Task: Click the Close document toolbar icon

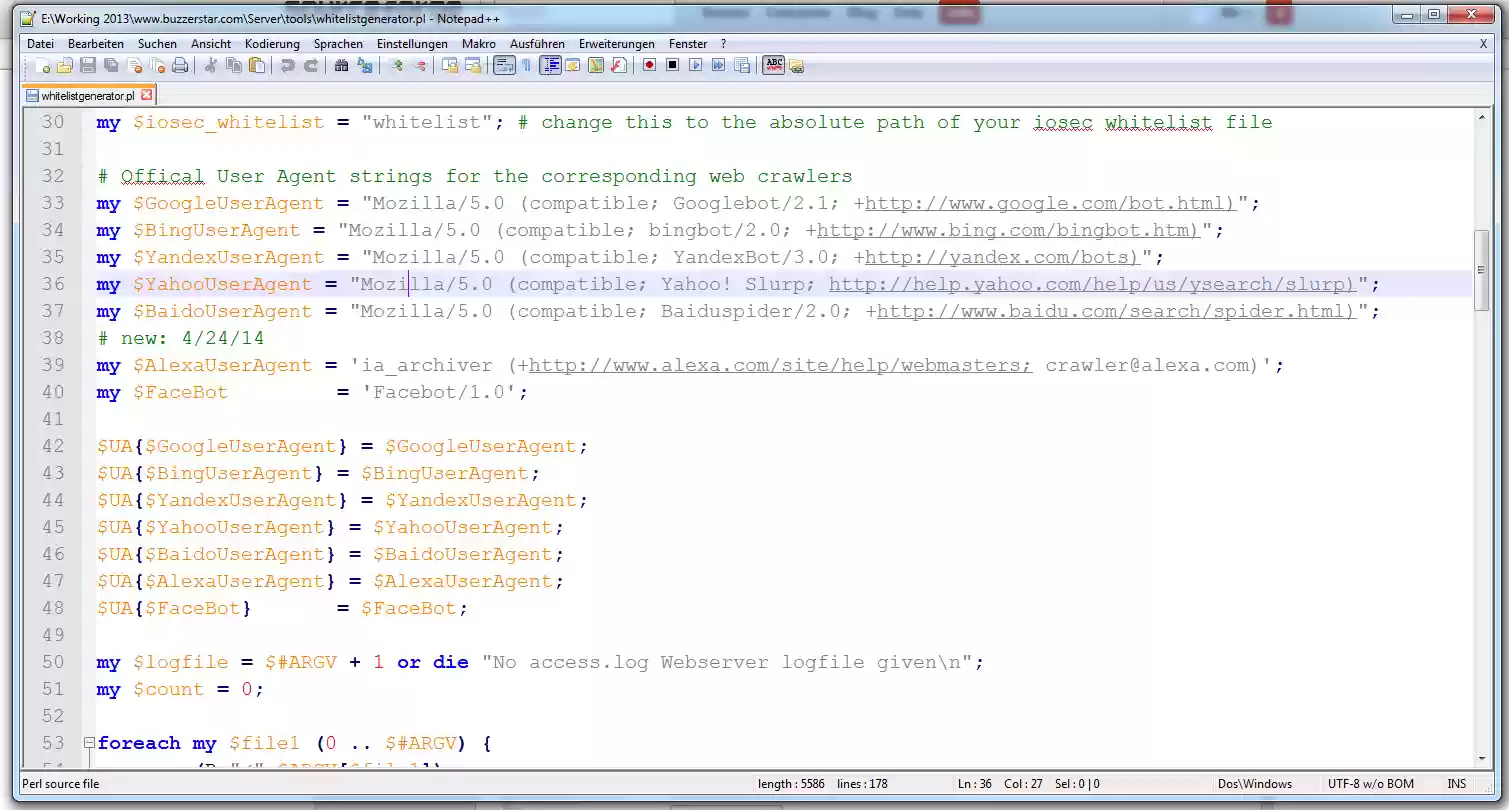Action: tap(134, 66)
